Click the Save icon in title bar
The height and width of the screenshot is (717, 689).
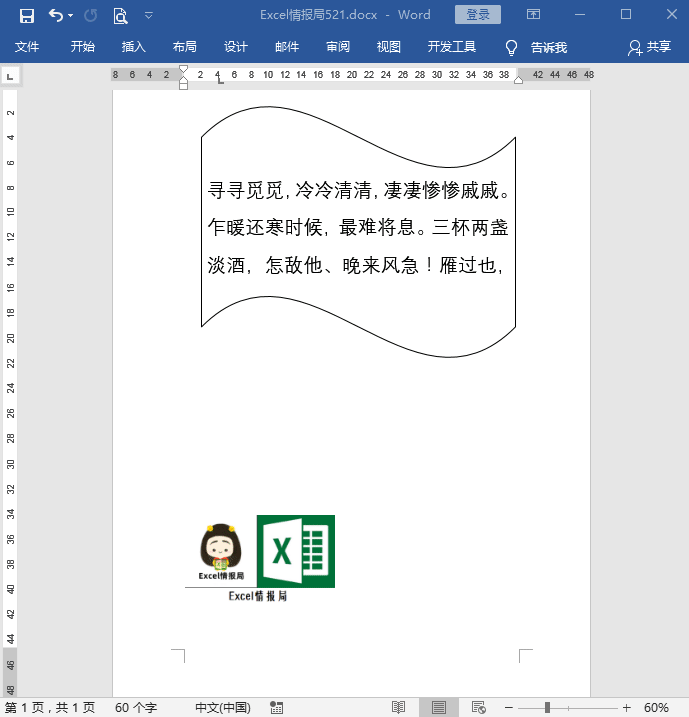[27, 16]
